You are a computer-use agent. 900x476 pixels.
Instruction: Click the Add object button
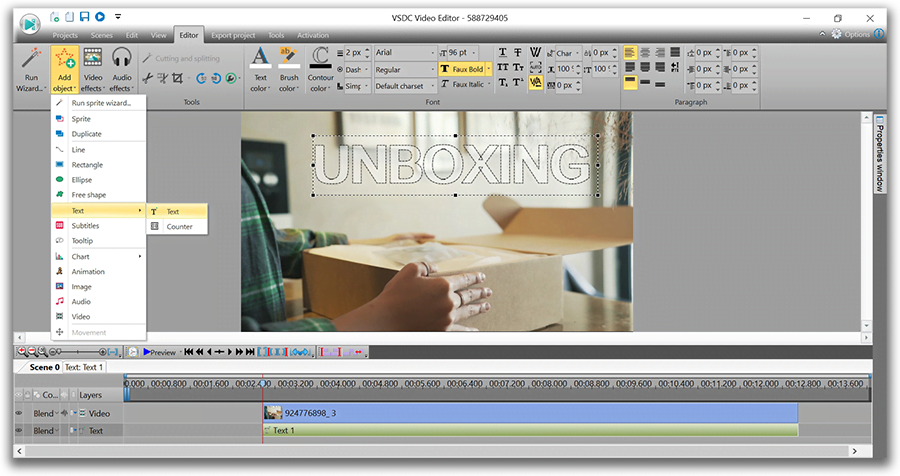[64, 70]
